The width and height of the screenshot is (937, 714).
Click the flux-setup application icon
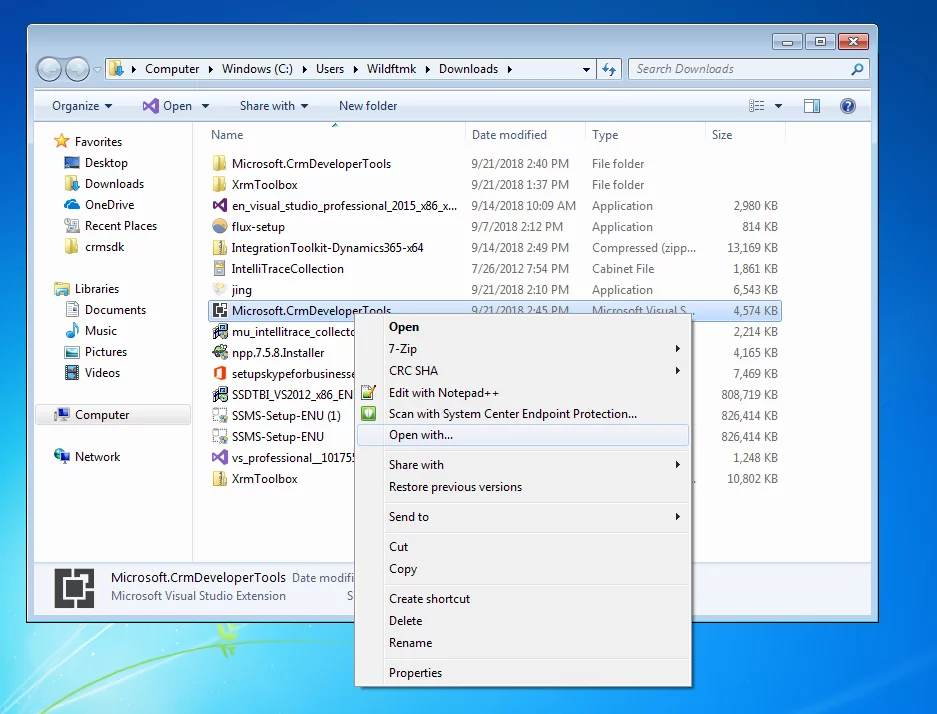pyautogui.click(x=220, y=226)
